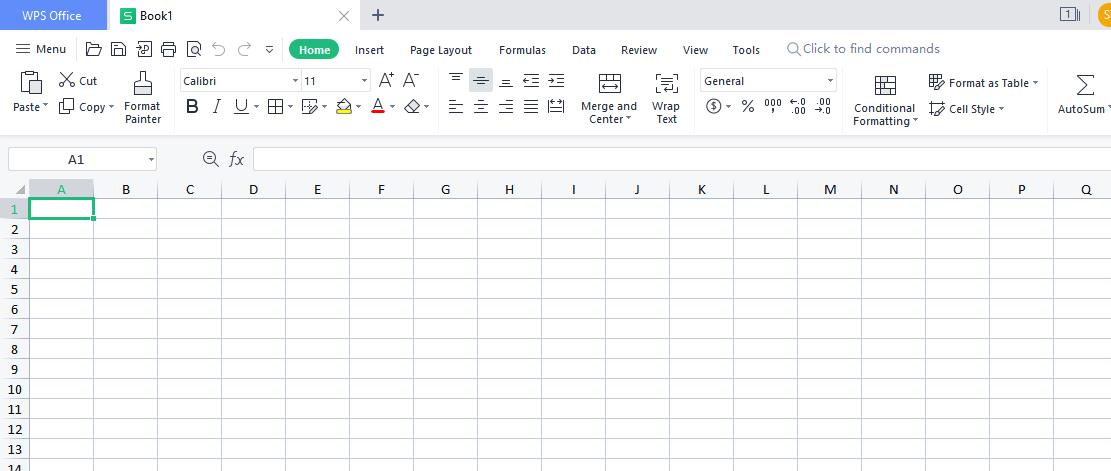Viewport: 1111px width, 471px height.
Task: Open a file with the folder icon
Action: pos(94,49)
